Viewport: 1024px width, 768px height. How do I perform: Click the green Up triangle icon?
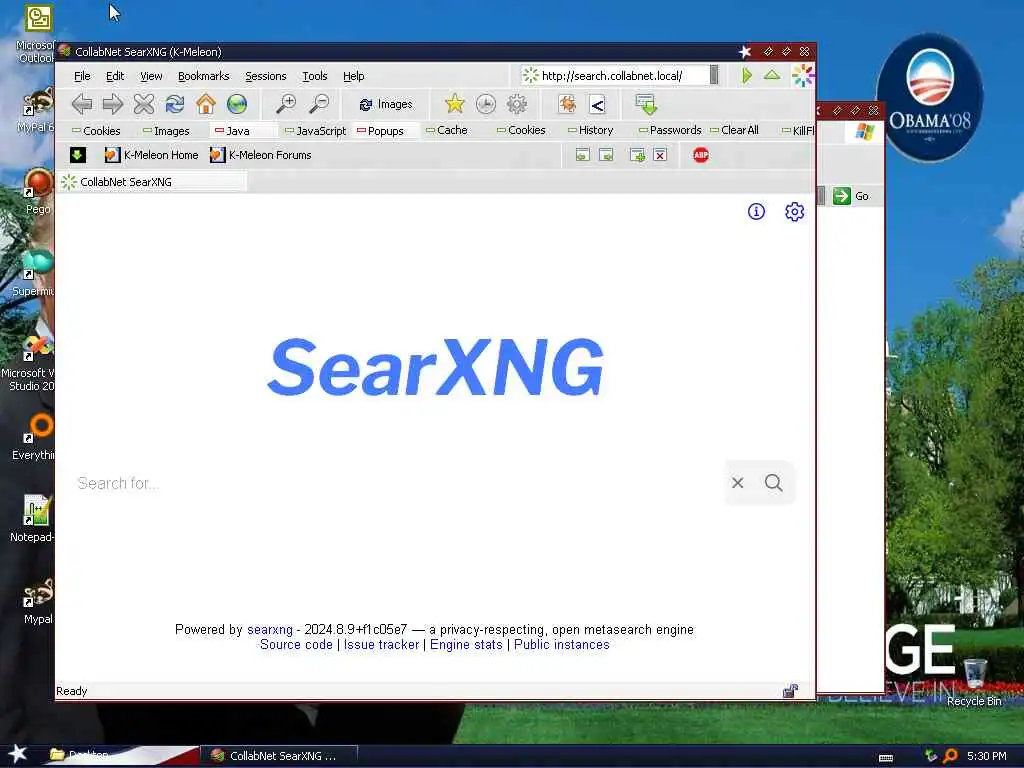pyautogui.click(x=772, y=75)
